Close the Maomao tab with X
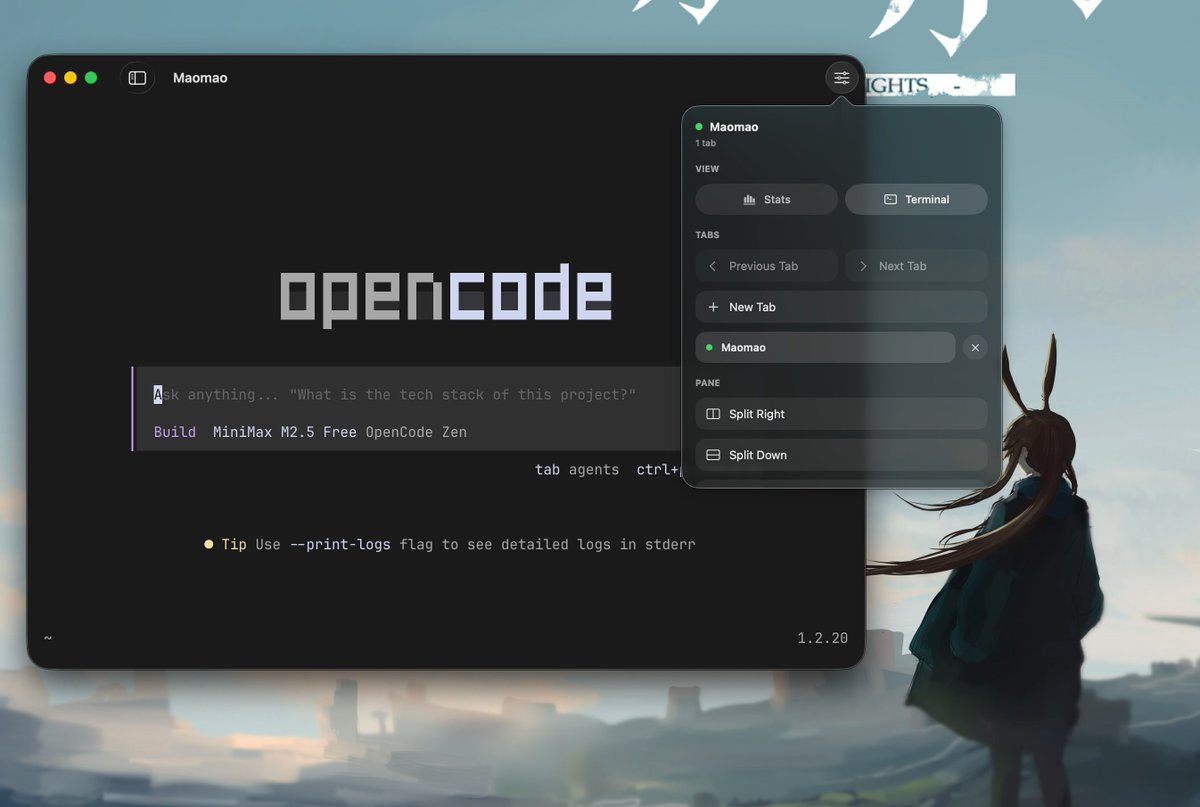The width and height of the screenshot is (1200, 807). click(x=975, y=347)
